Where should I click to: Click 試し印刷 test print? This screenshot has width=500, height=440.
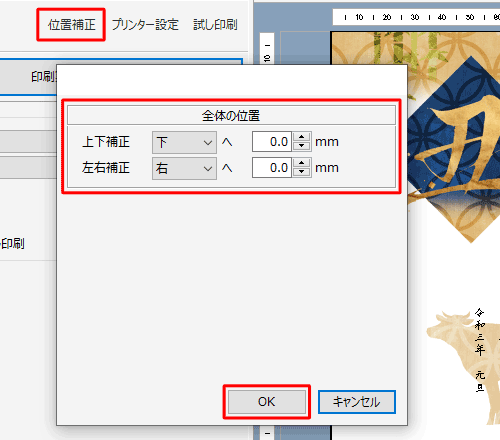pyautogui.click(x=215, y=25)
